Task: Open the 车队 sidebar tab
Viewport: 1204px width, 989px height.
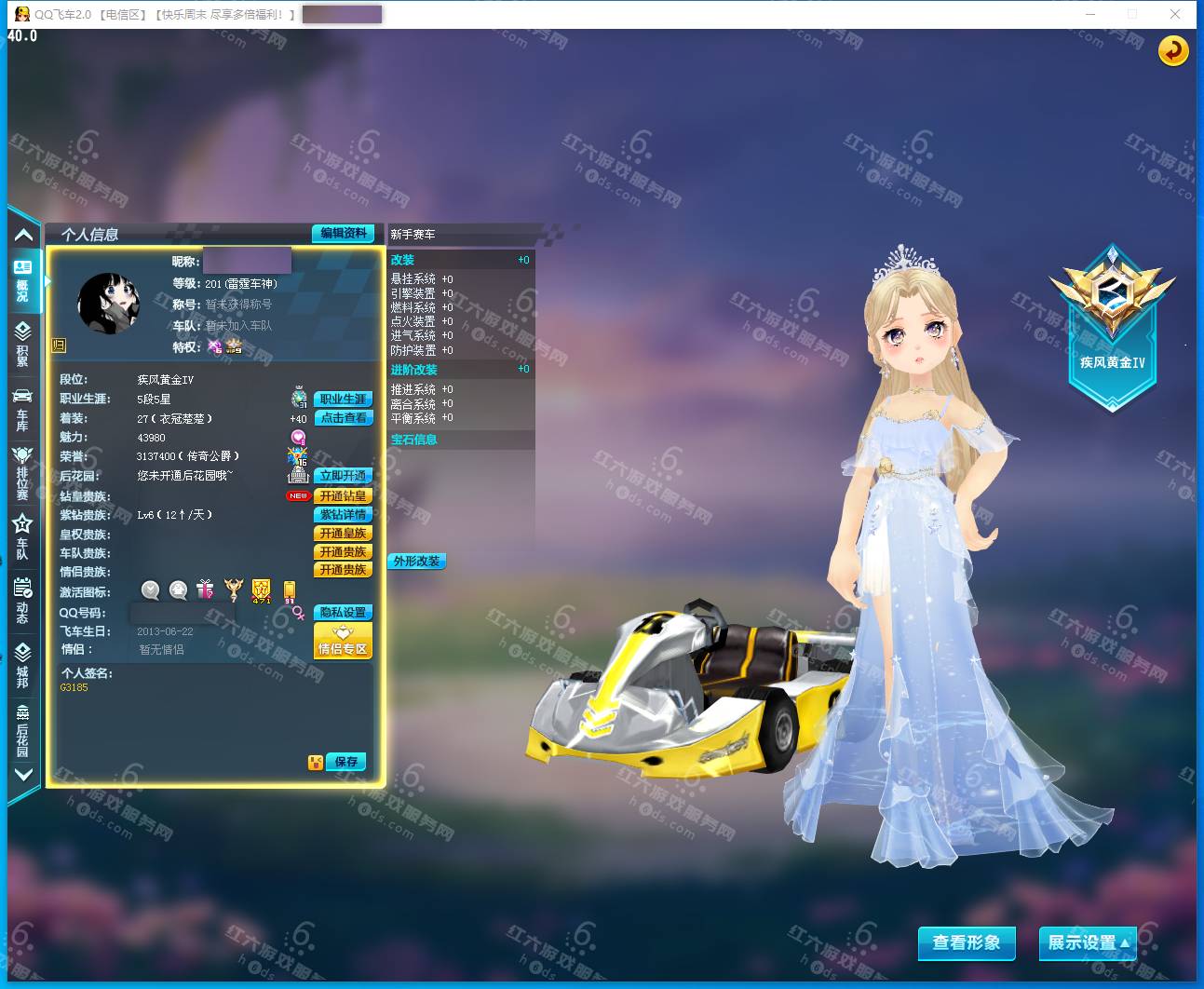Action: coord(22,537)
